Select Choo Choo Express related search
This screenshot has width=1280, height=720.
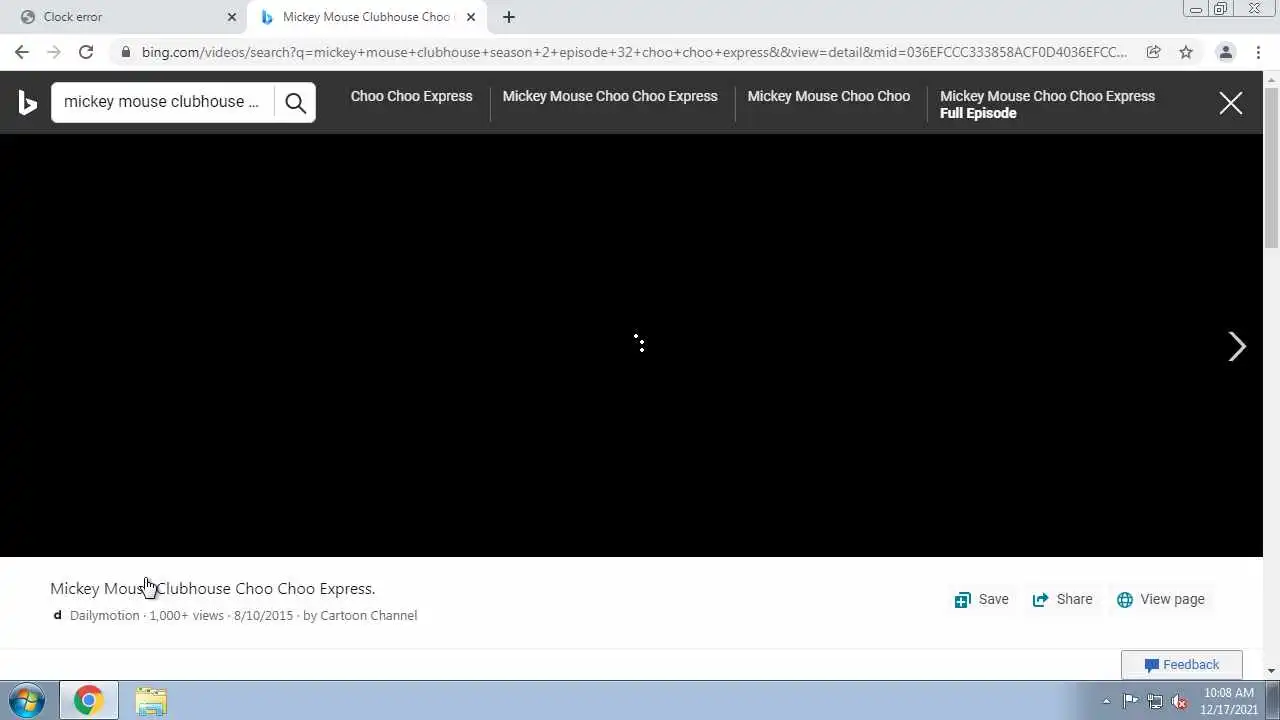pos(411,96)
